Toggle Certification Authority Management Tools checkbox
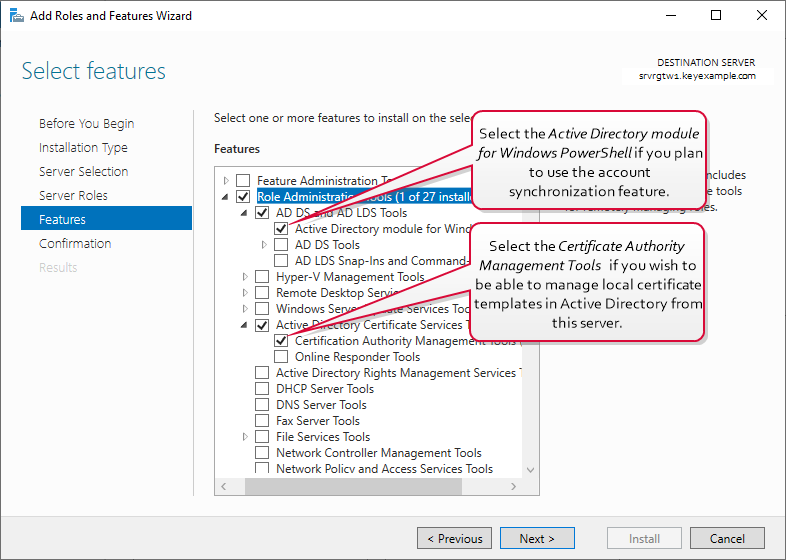Screen dimensions: 786x560 pyautogui.click(x=281, y=341)
